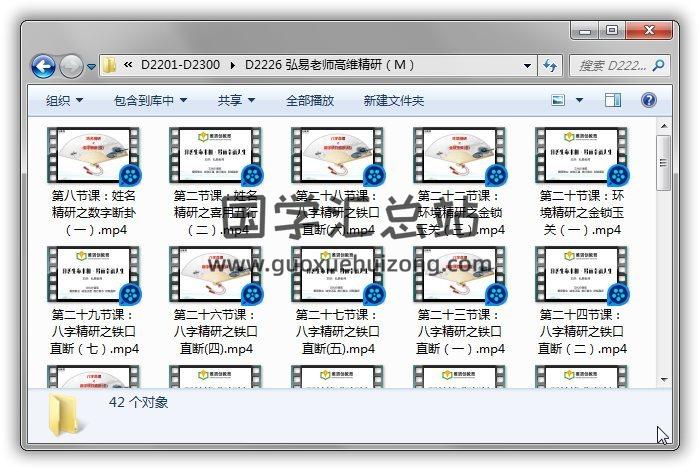The image size is (700, 471).
Task: Click the Forward navigation arrow button
Action: coord(70,66)
